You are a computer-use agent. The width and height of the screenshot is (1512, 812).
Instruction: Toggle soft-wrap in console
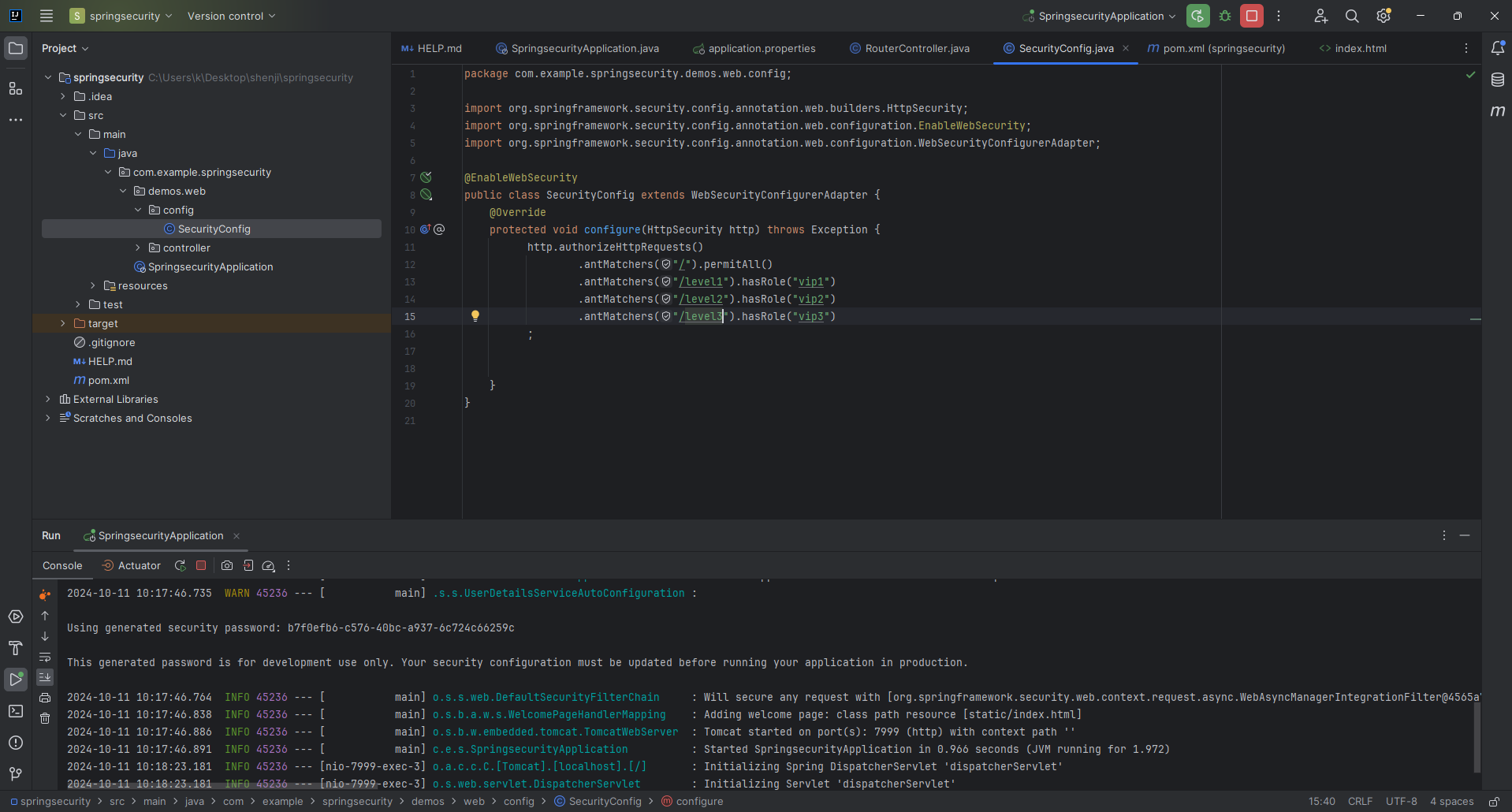[x=45, y=657]
